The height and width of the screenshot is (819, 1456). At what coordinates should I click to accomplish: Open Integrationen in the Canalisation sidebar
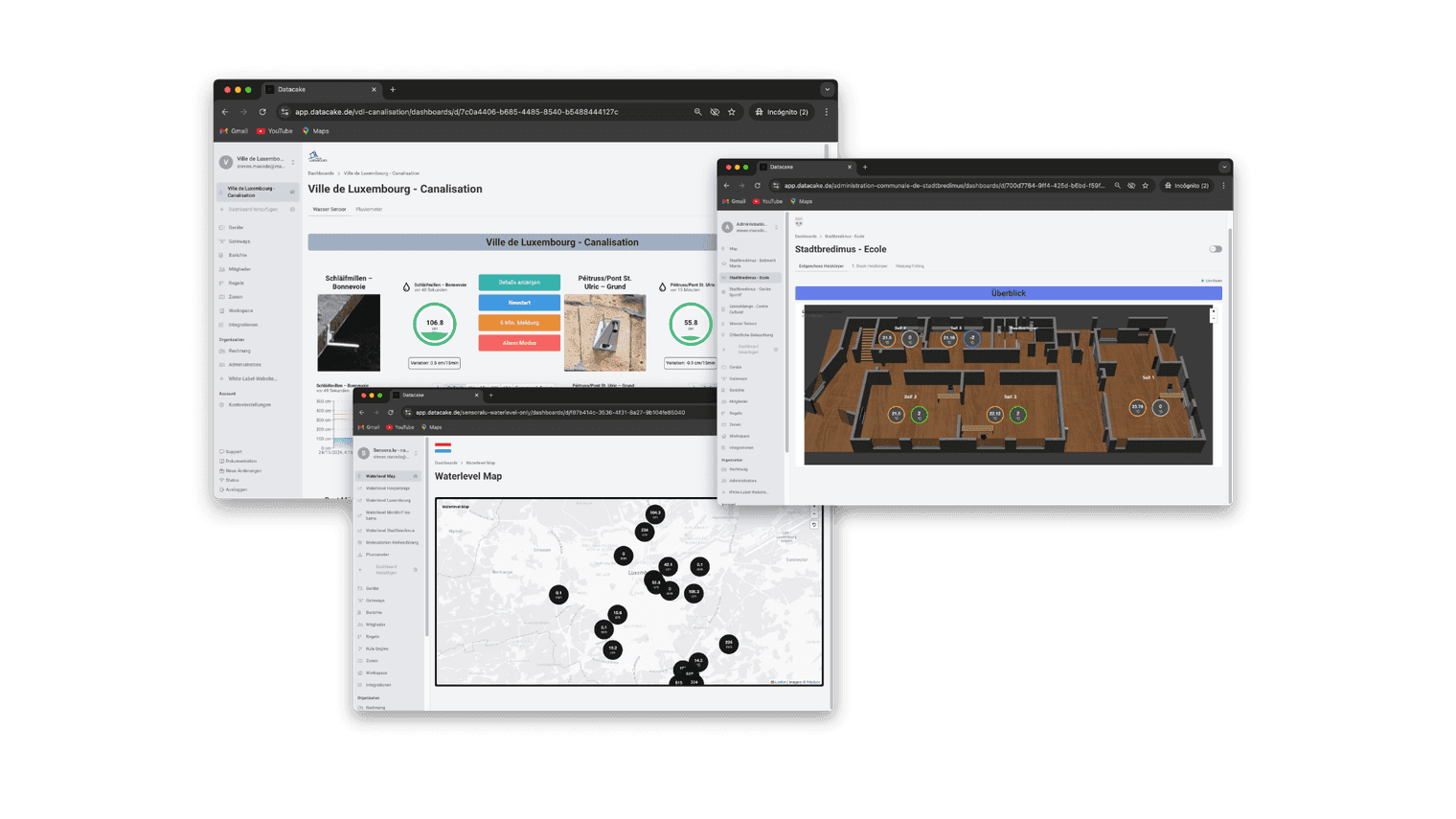(243, 325)
